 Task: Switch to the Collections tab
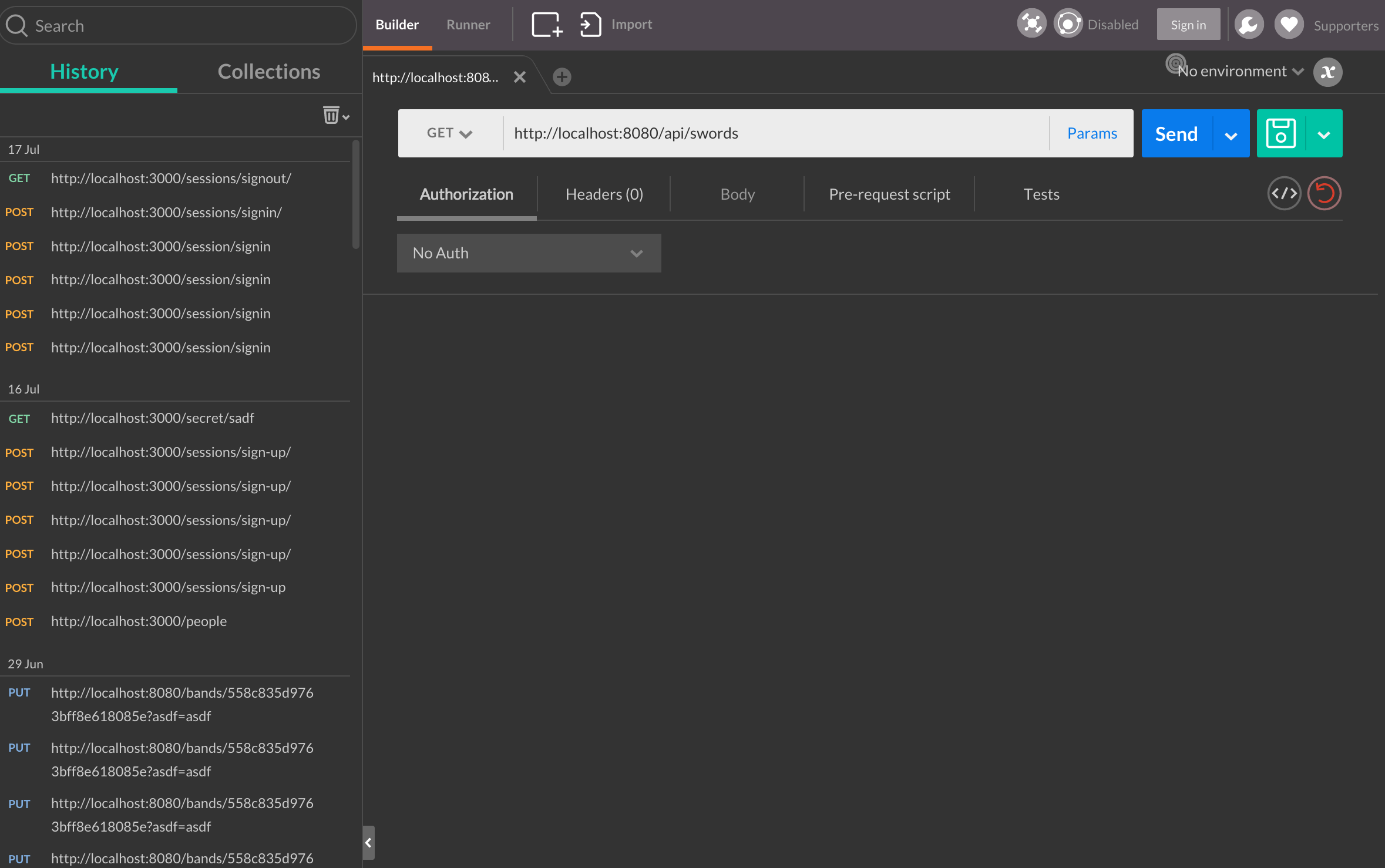269,72
